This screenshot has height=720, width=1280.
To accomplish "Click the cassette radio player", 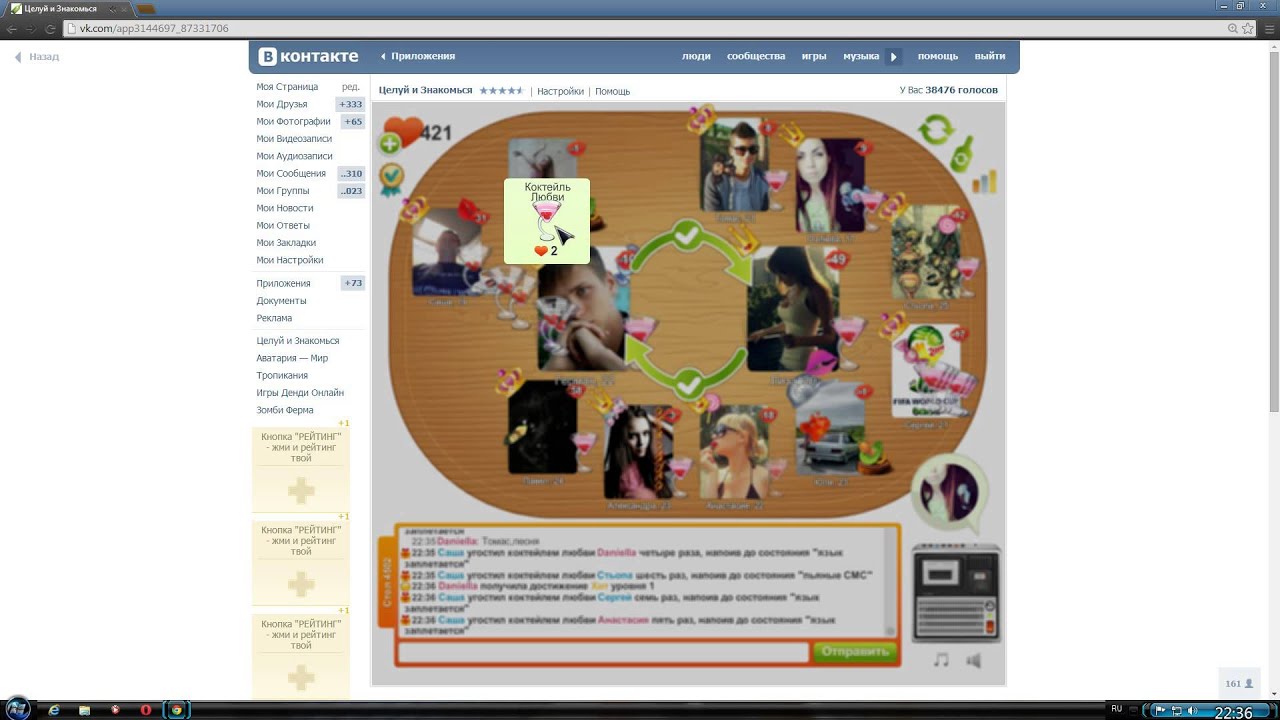I will point(957,594).
